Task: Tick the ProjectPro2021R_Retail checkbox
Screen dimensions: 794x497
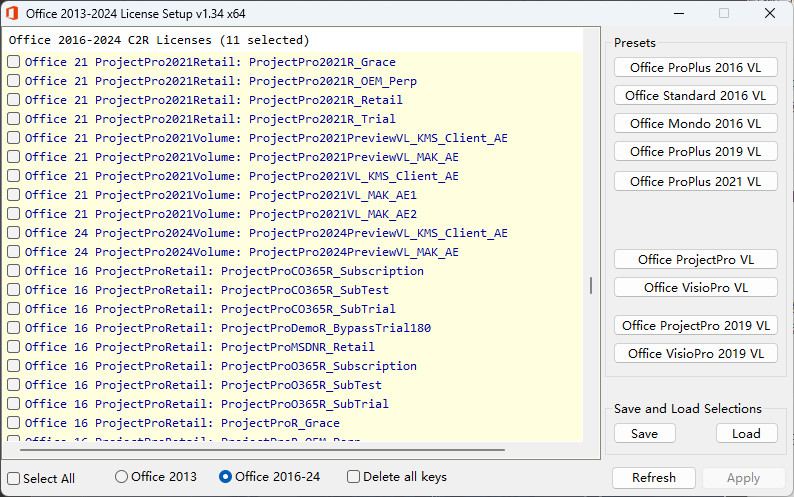Action: tap(14, 100)
